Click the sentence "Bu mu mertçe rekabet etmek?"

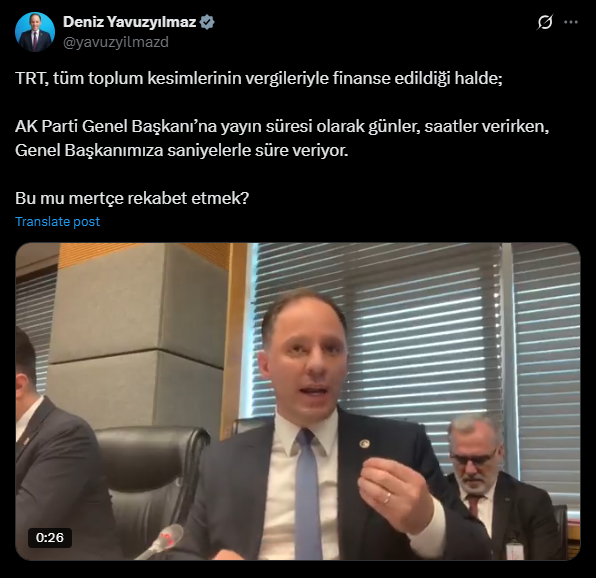(132, 198)
